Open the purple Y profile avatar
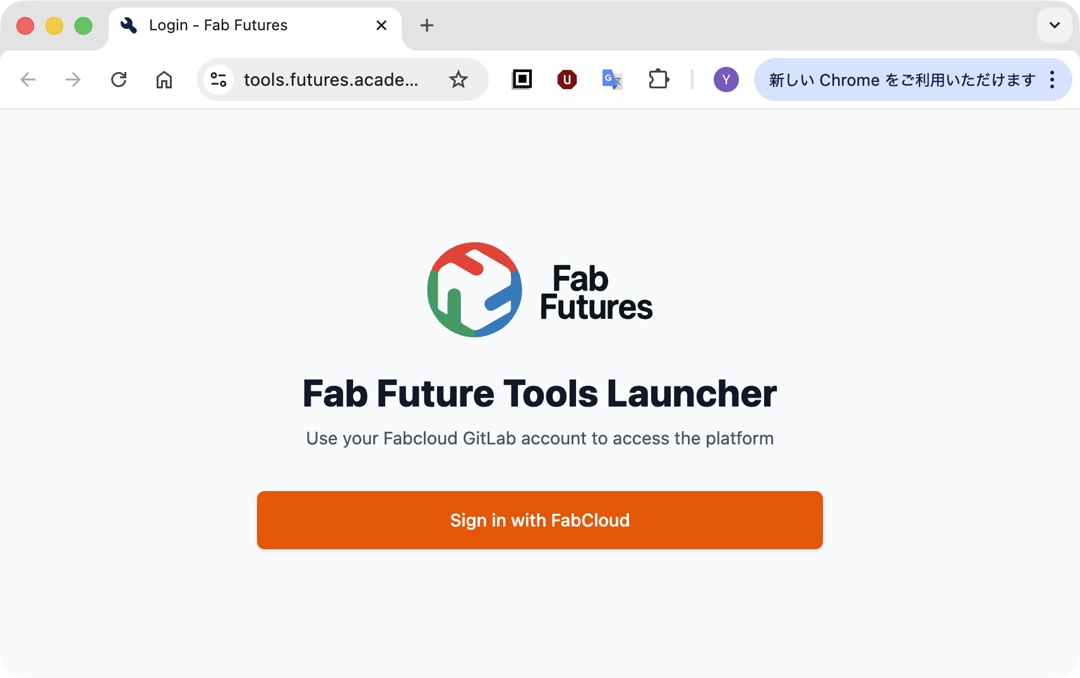 click(x=726, y=80)
